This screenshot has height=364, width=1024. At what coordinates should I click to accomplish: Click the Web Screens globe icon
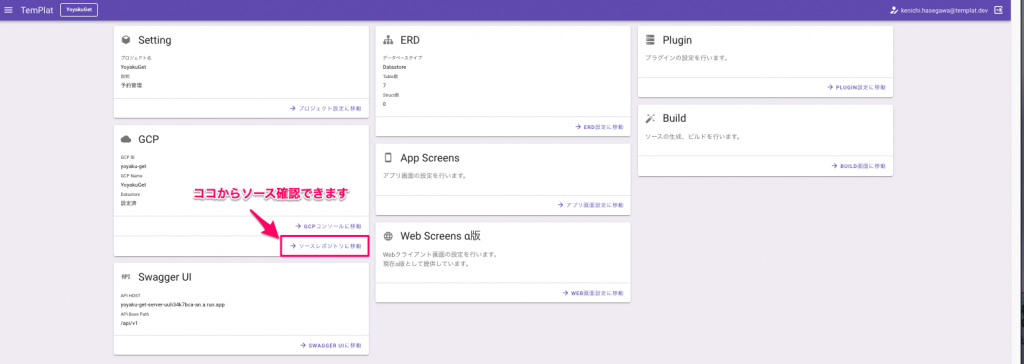click(388, 236)
